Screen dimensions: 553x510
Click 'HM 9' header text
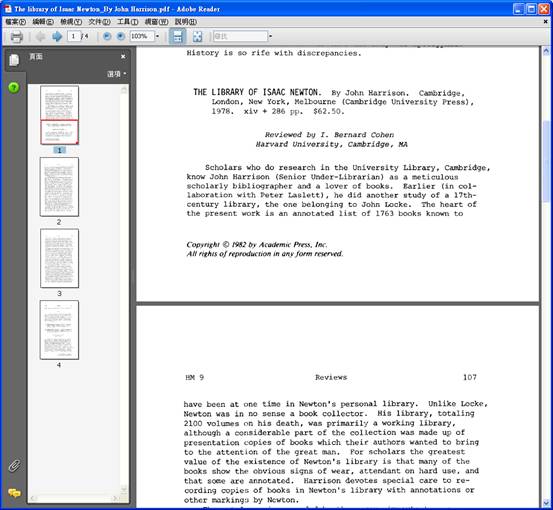click(x=195, y=377)
